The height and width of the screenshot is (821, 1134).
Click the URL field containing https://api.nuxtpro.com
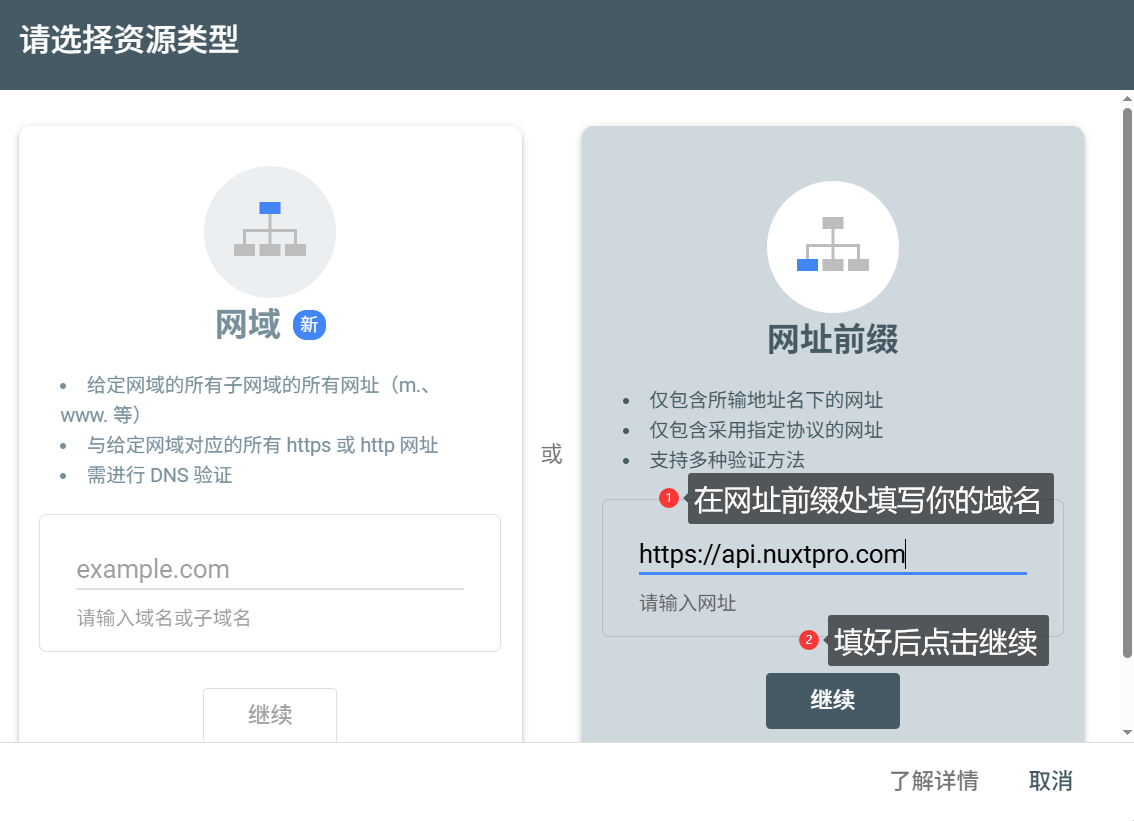pyautogui.click(x=832, y=554)
